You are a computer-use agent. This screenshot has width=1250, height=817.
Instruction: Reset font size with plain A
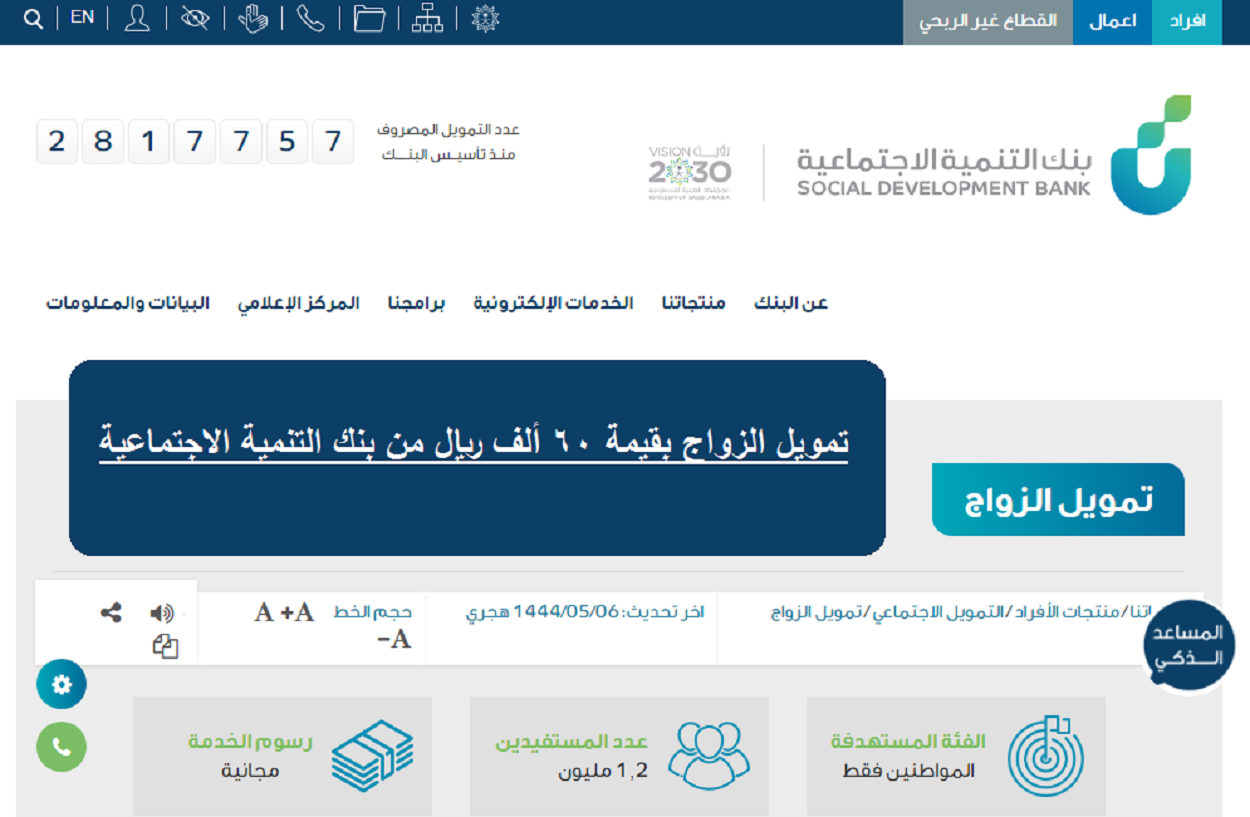pos(264,612)
